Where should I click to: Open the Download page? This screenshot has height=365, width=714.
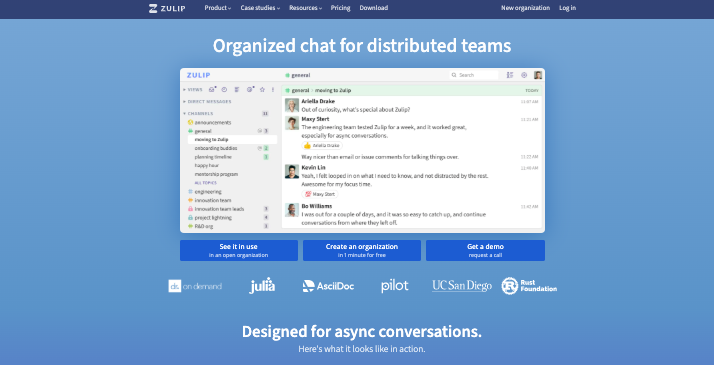[x=374, y=8]
